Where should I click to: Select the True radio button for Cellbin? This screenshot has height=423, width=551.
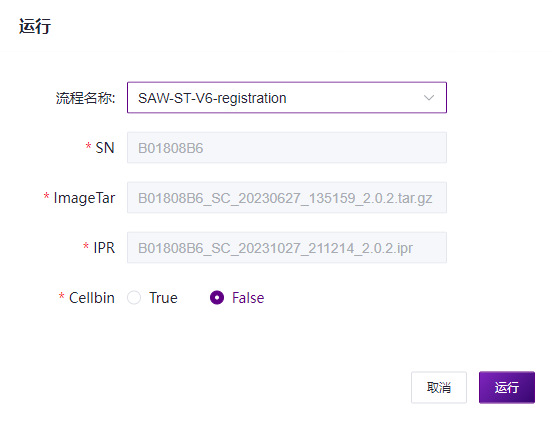click(x=134, y=298)
